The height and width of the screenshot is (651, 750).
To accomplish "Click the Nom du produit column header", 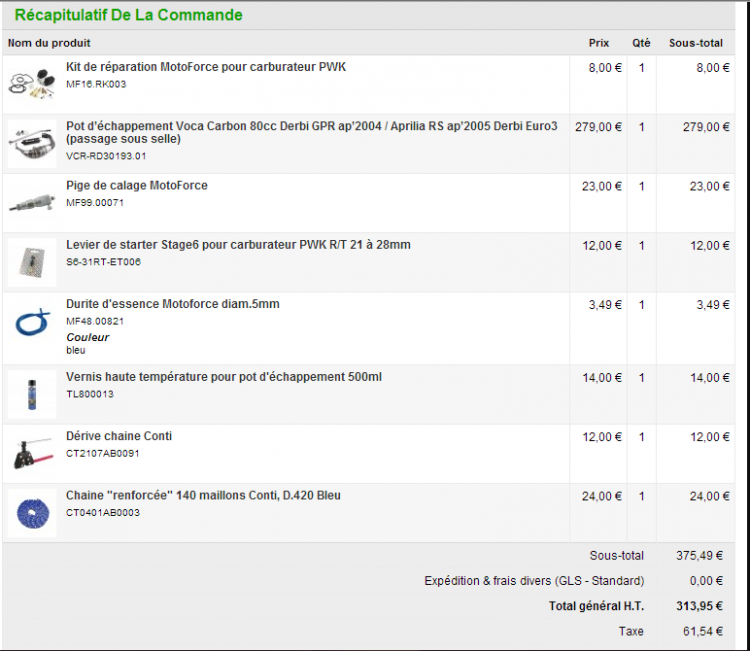I will 49,43.
